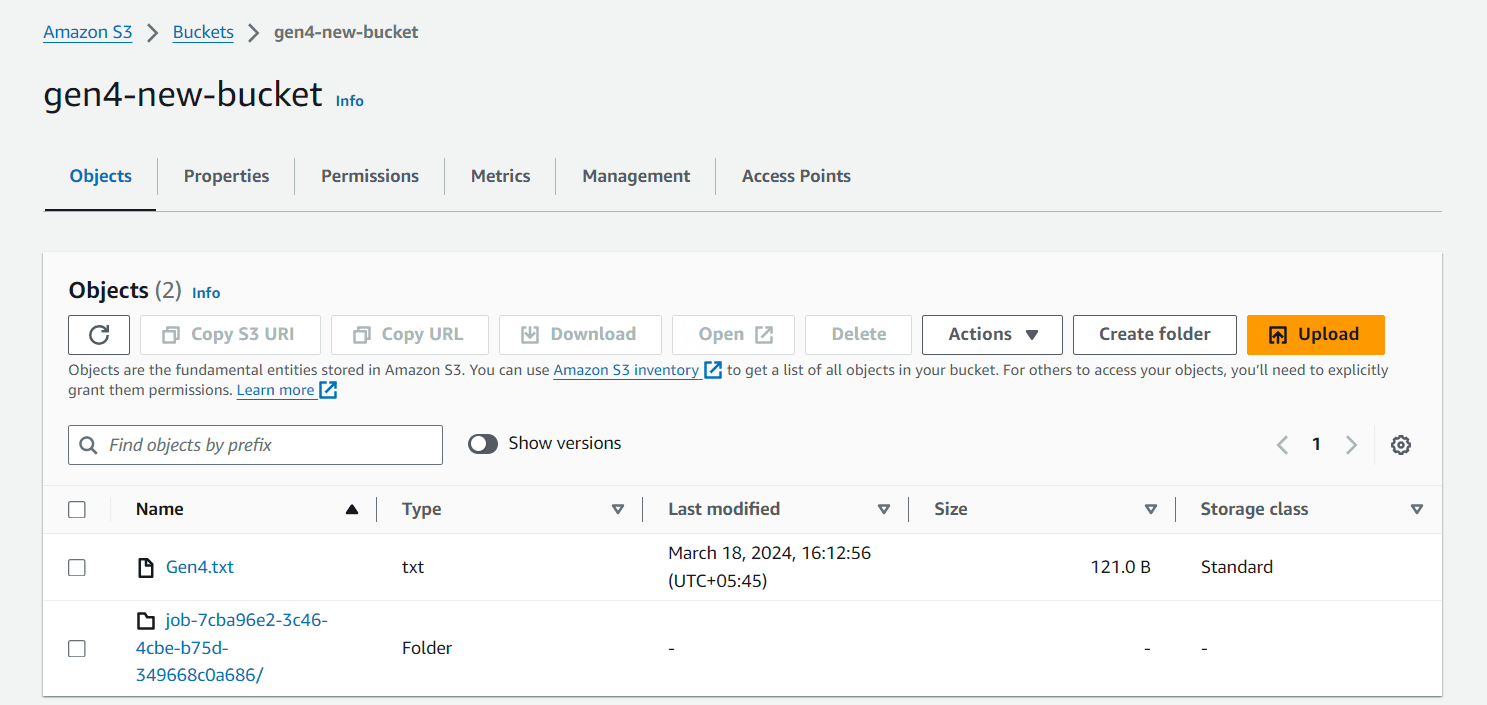Follow the Amazon S3 inventory link

[x=626, y=370]
